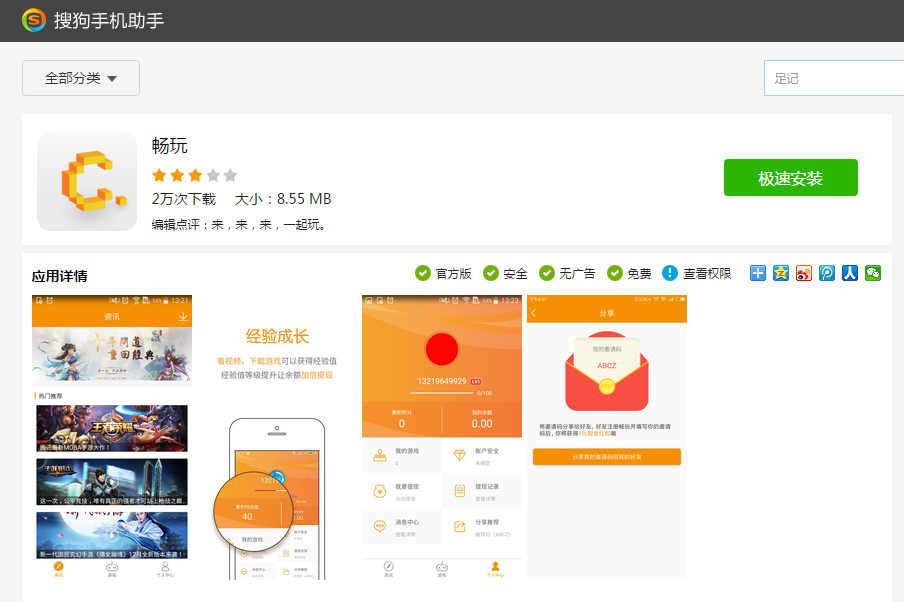The width and height of the screenshot is (904, 602).
Task: Share via WeChat icon
Action: [x=873, y=273]
